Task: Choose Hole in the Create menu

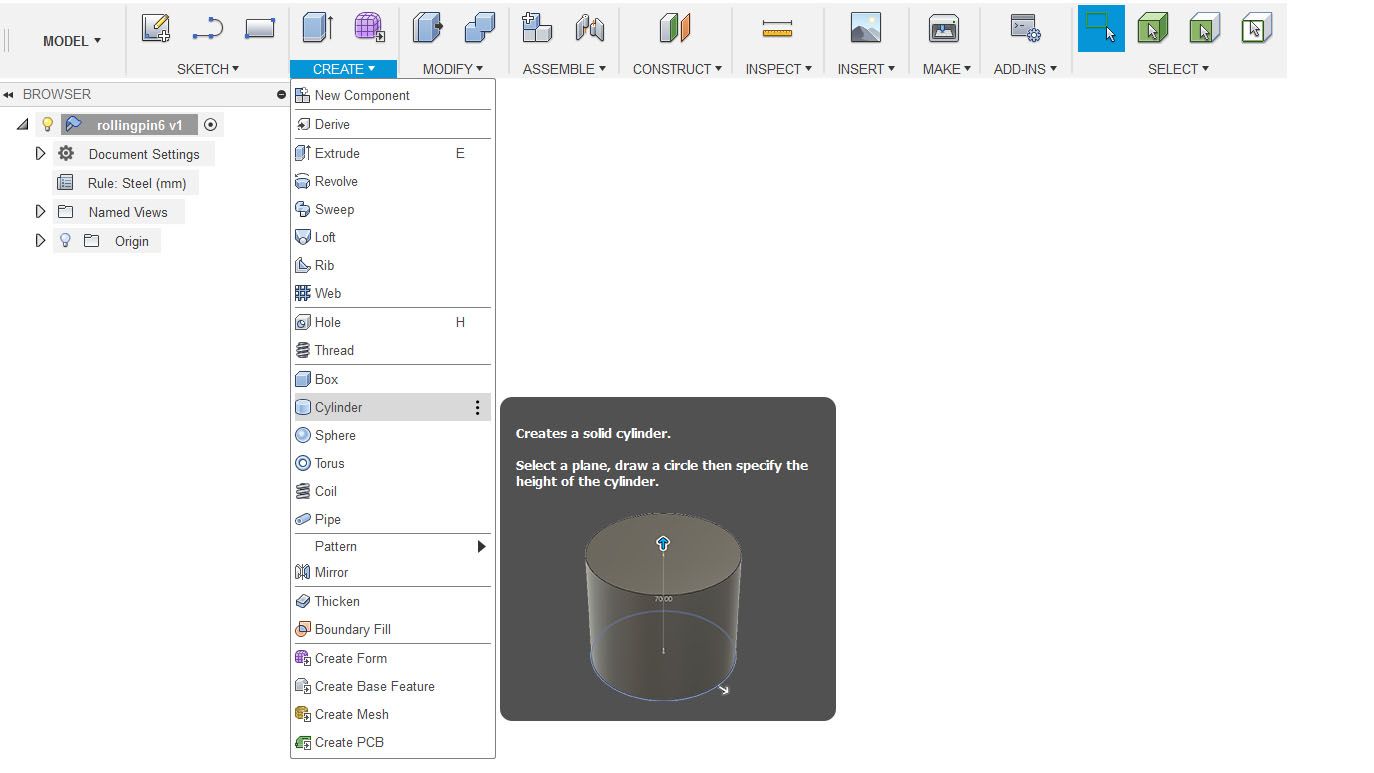Action: [392, 322]
